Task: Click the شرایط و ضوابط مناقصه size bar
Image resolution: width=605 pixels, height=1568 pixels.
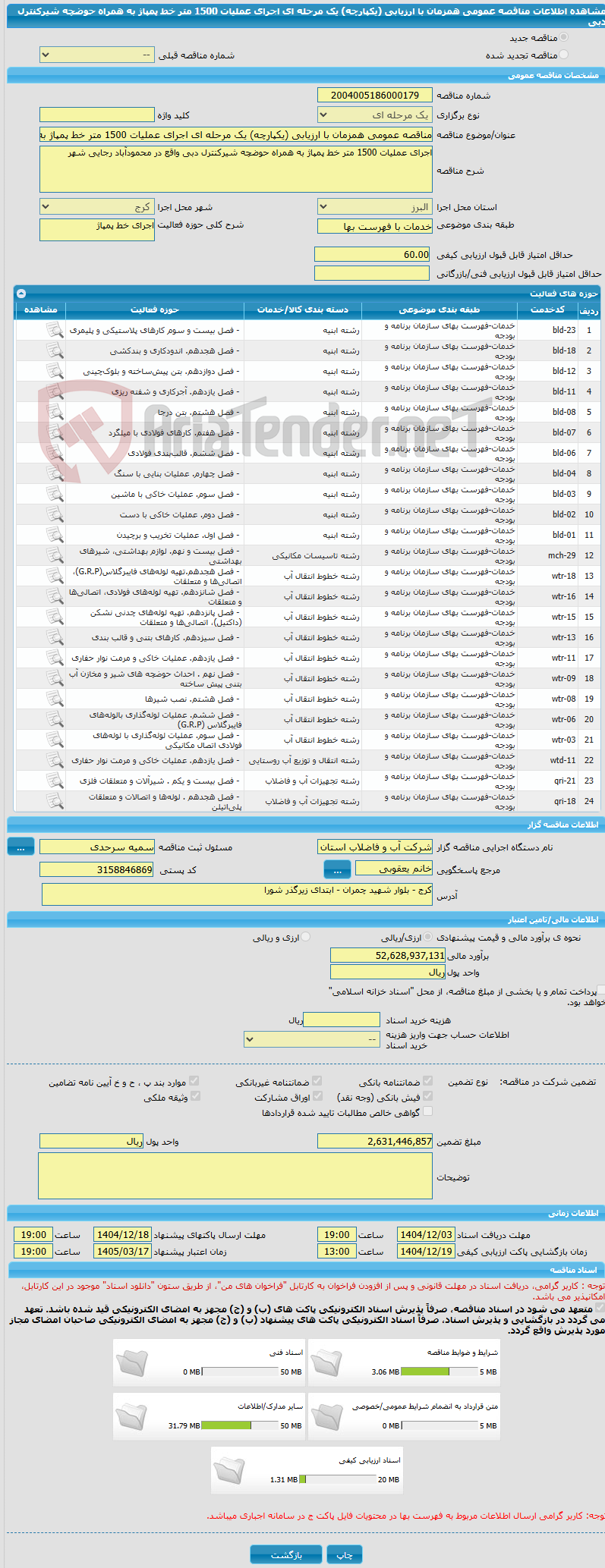Action: [440, 1372]
